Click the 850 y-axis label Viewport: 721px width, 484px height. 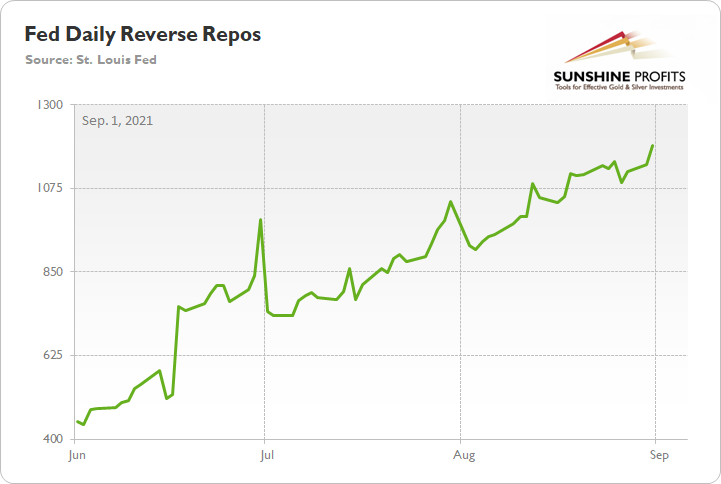53,272
